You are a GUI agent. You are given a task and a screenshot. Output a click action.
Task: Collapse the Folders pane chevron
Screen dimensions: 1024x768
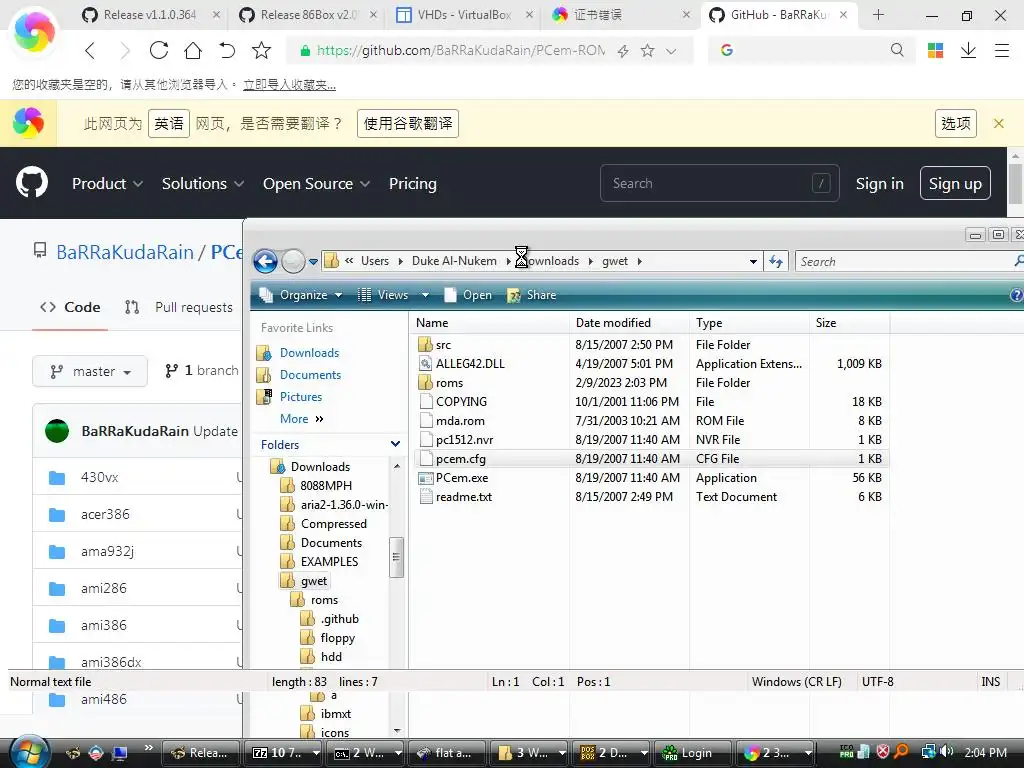(395, 444)
